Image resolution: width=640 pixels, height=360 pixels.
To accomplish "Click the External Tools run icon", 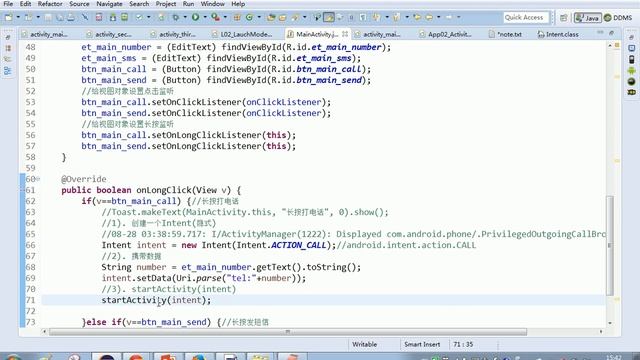I will 215,17.
